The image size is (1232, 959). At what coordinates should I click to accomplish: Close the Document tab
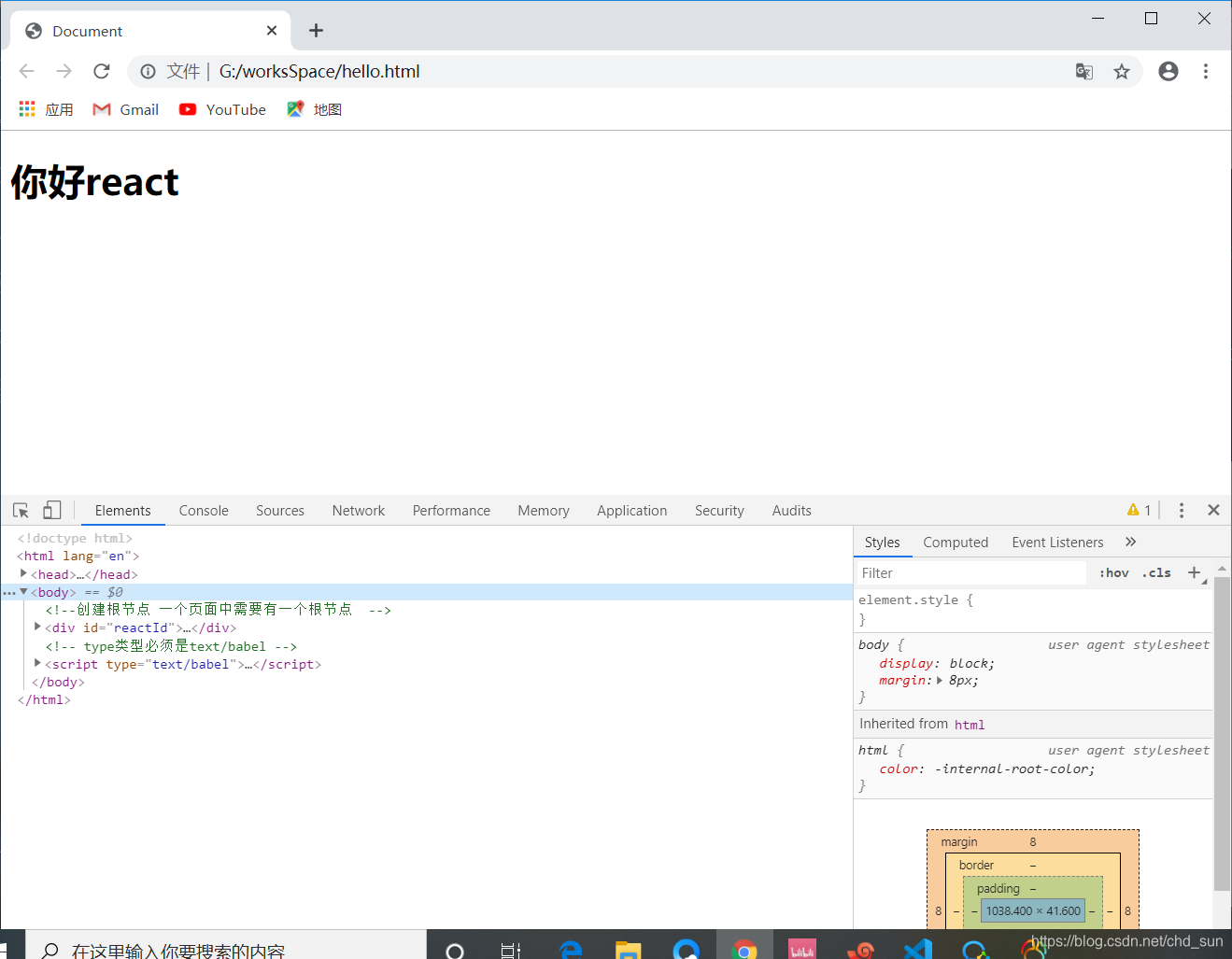pos(272,31)
